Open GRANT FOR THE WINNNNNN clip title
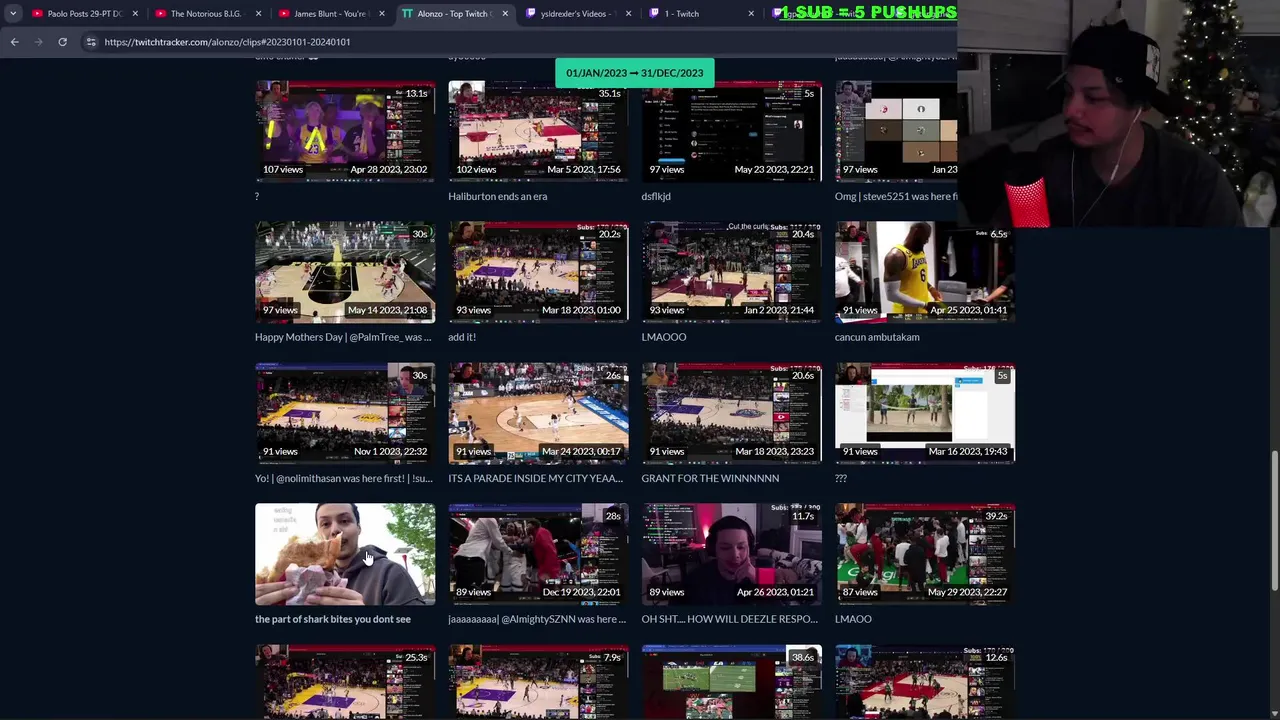 (710, 479)
